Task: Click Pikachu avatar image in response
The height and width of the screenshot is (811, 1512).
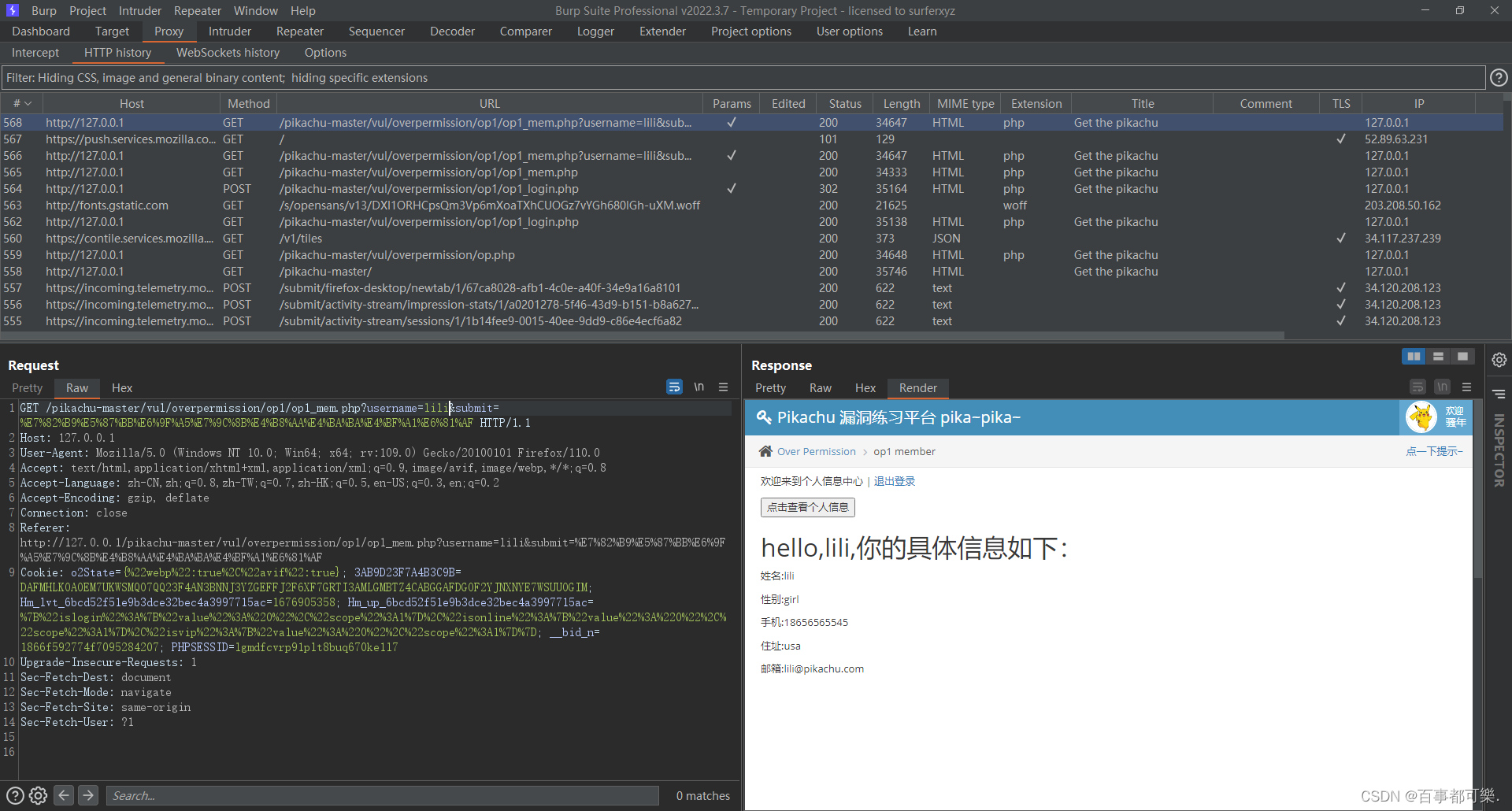Action: coord(1421,417)
